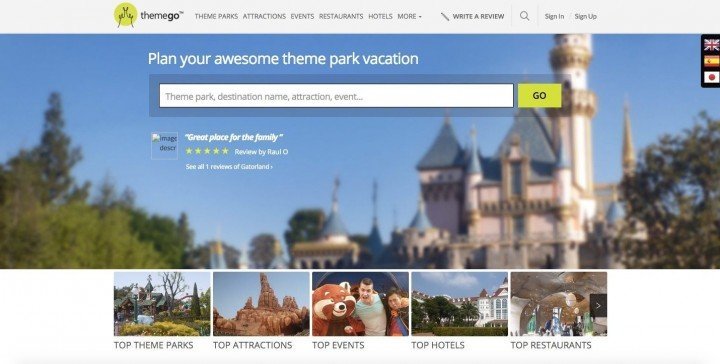Open the Top Theme Parks thumbnail

pos(162,304)
